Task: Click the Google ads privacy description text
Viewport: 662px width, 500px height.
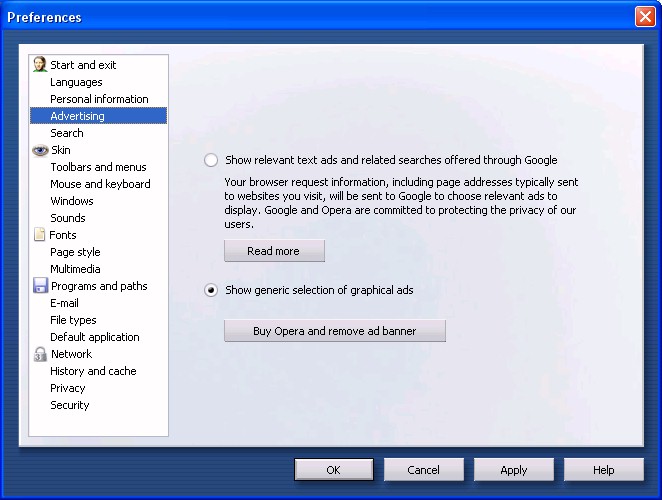Action: [401, 203]
